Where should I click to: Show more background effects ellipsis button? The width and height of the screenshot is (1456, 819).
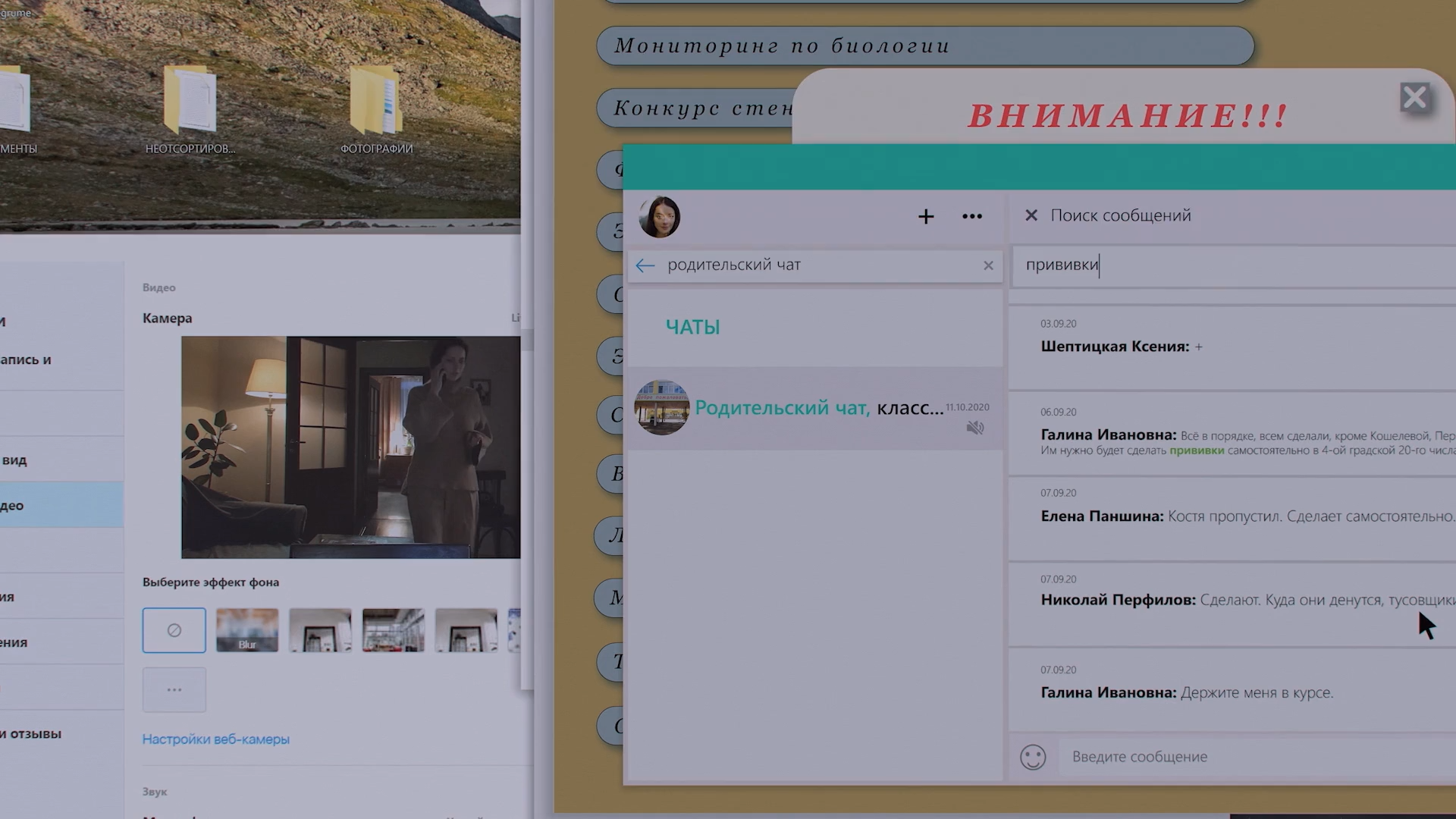coord(174,690)
